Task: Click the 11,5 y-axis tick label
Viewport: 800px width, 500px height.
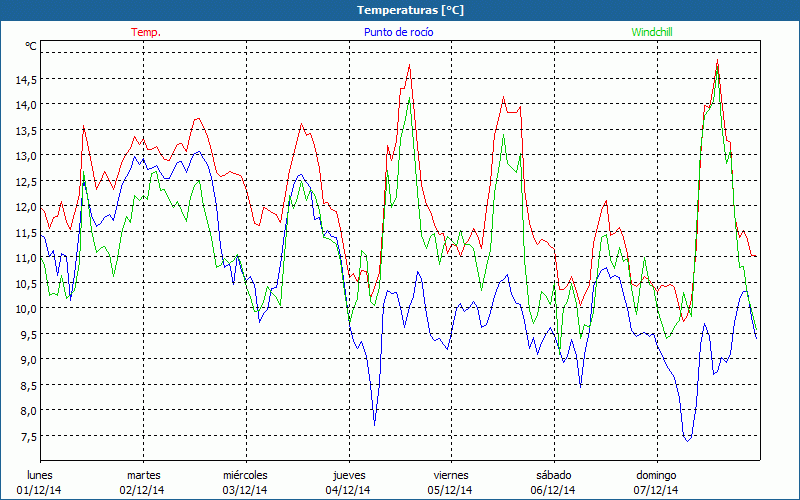Action: (x=24, y=232)
